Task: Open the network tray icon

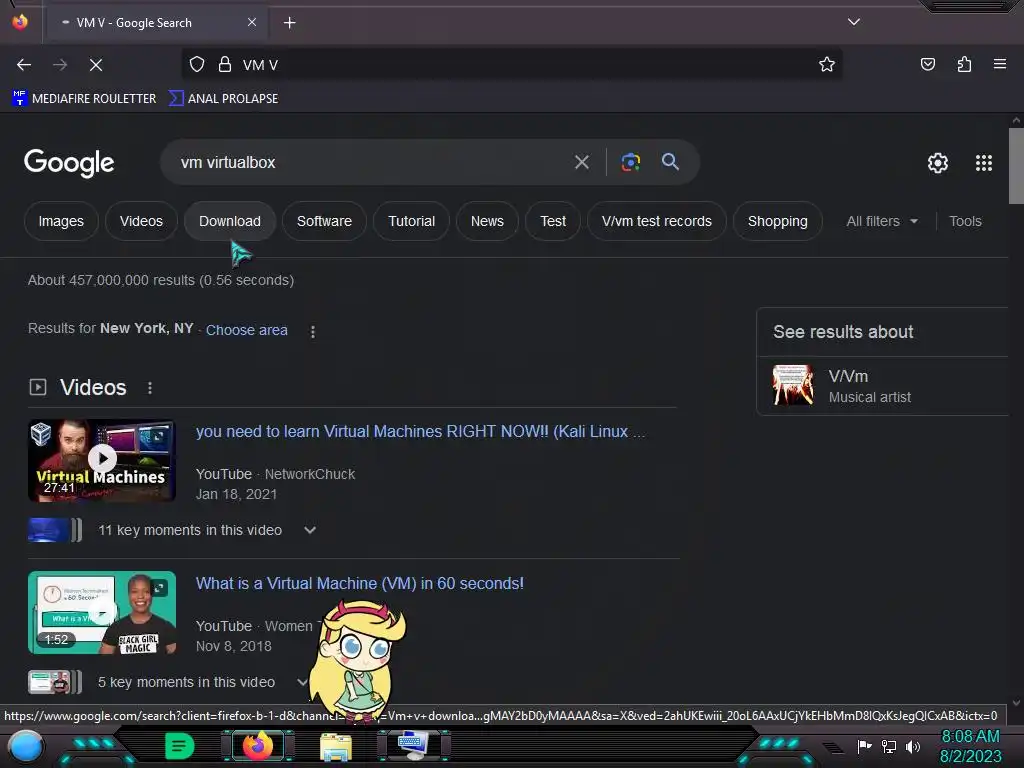Action: (889, 746)
